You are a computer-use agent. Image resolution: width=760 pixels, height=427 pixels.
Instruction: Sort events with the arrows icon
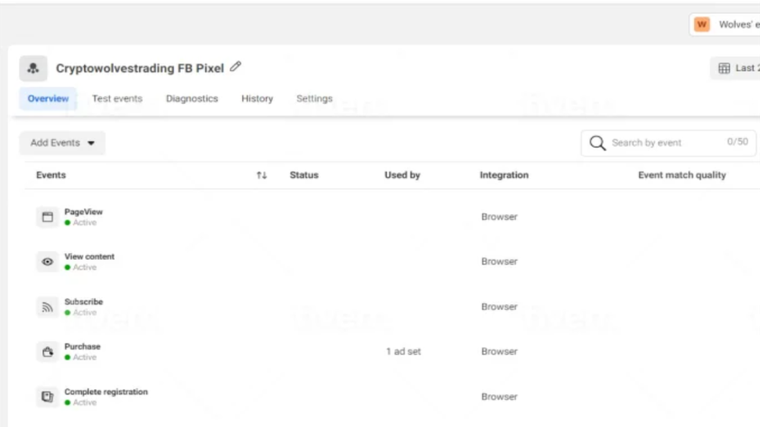262,175
